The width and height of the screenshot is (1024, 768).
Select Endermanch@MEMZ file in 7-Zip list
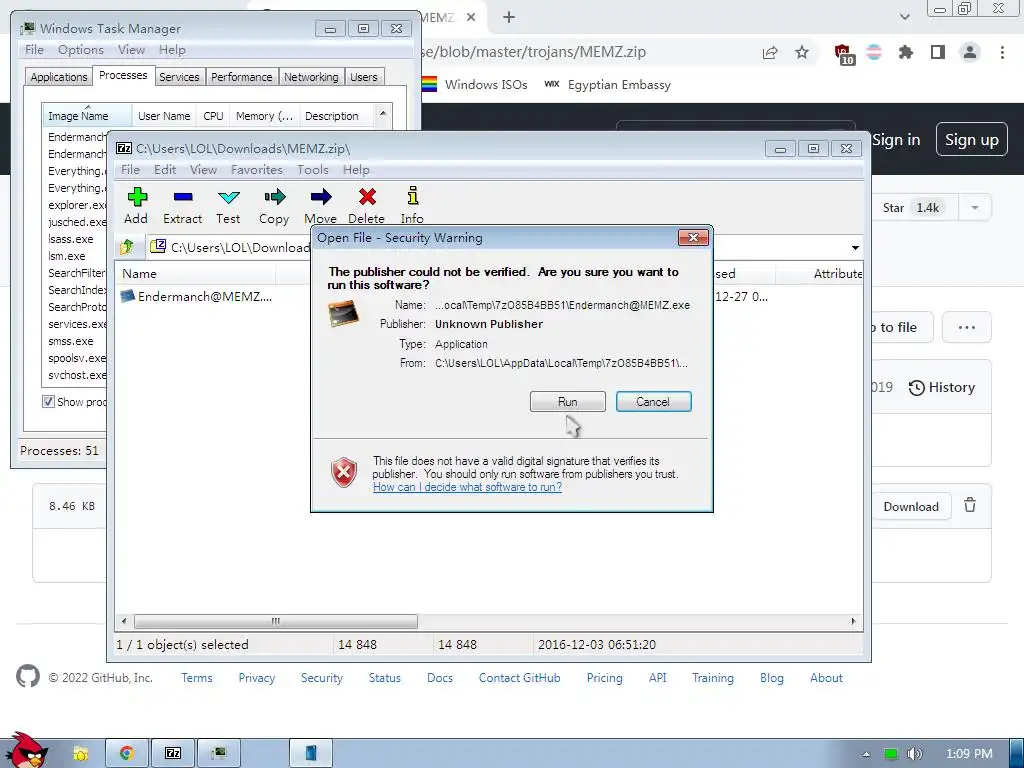pos(196,296)
